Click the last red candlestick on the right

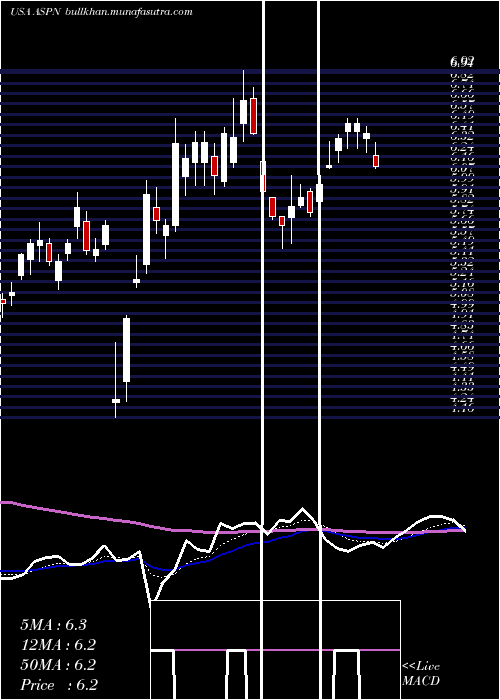coord(376,161)
